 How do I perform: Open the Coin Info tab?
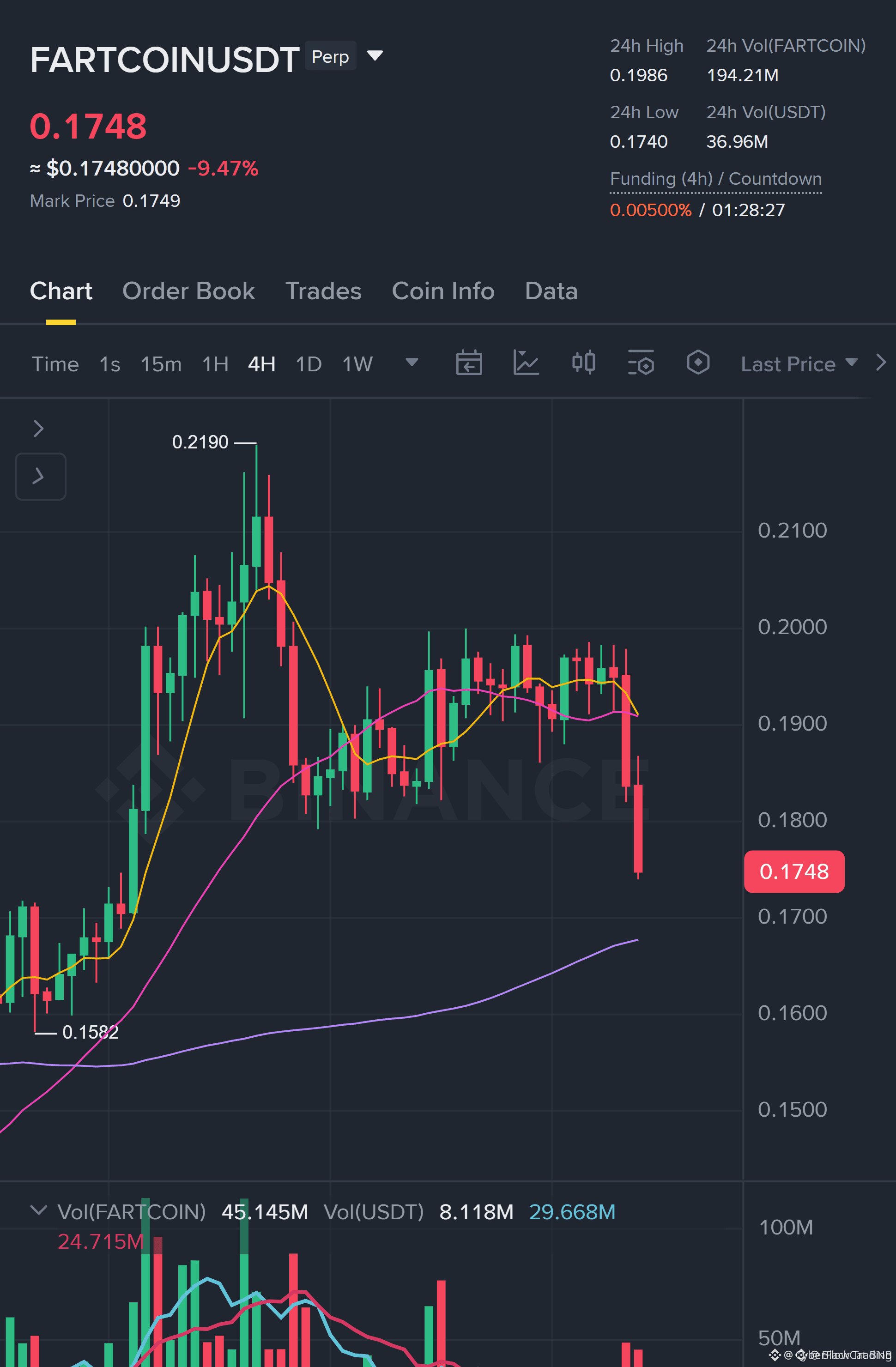tap(443, 291)
